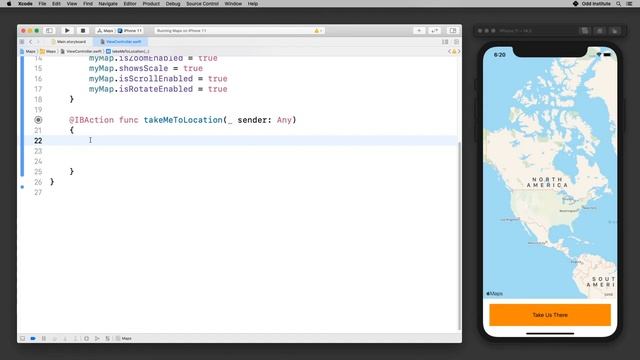Screen dimensions: 640x360
Task: Click simulator Rotate toolbar button
Action: click(x=615, y=31)
